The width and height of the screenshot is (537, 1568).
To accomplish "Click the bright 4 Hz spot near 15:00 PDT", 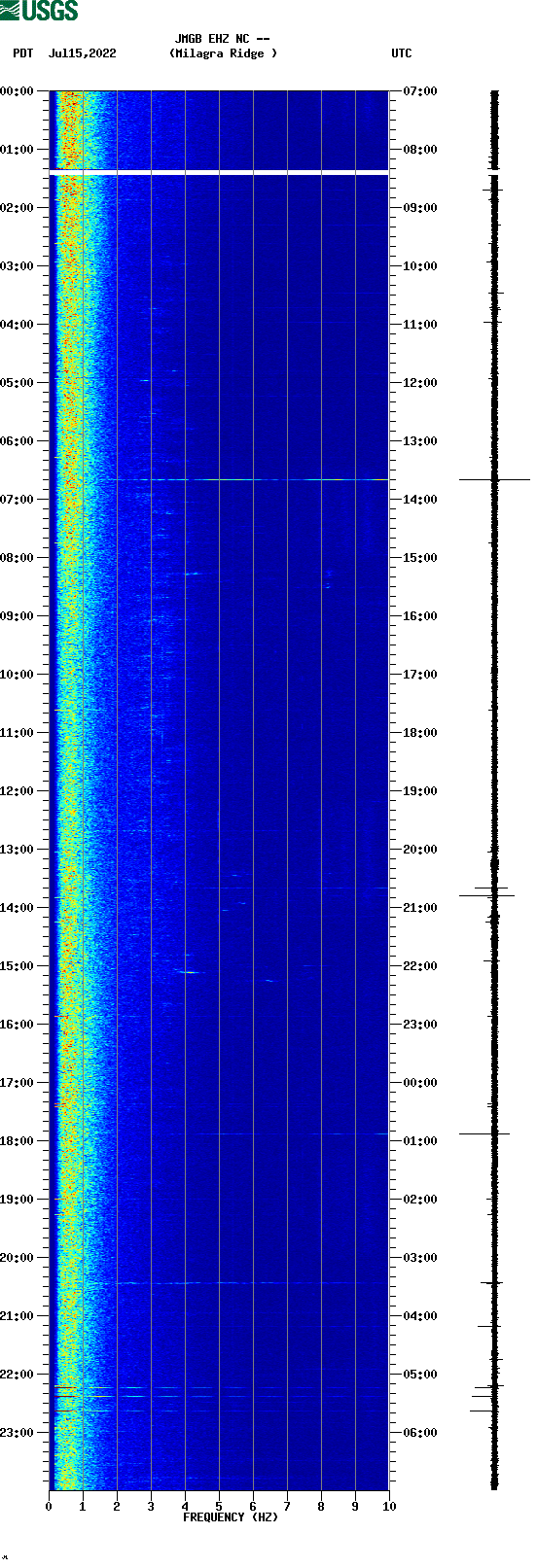I will point(189,972).
